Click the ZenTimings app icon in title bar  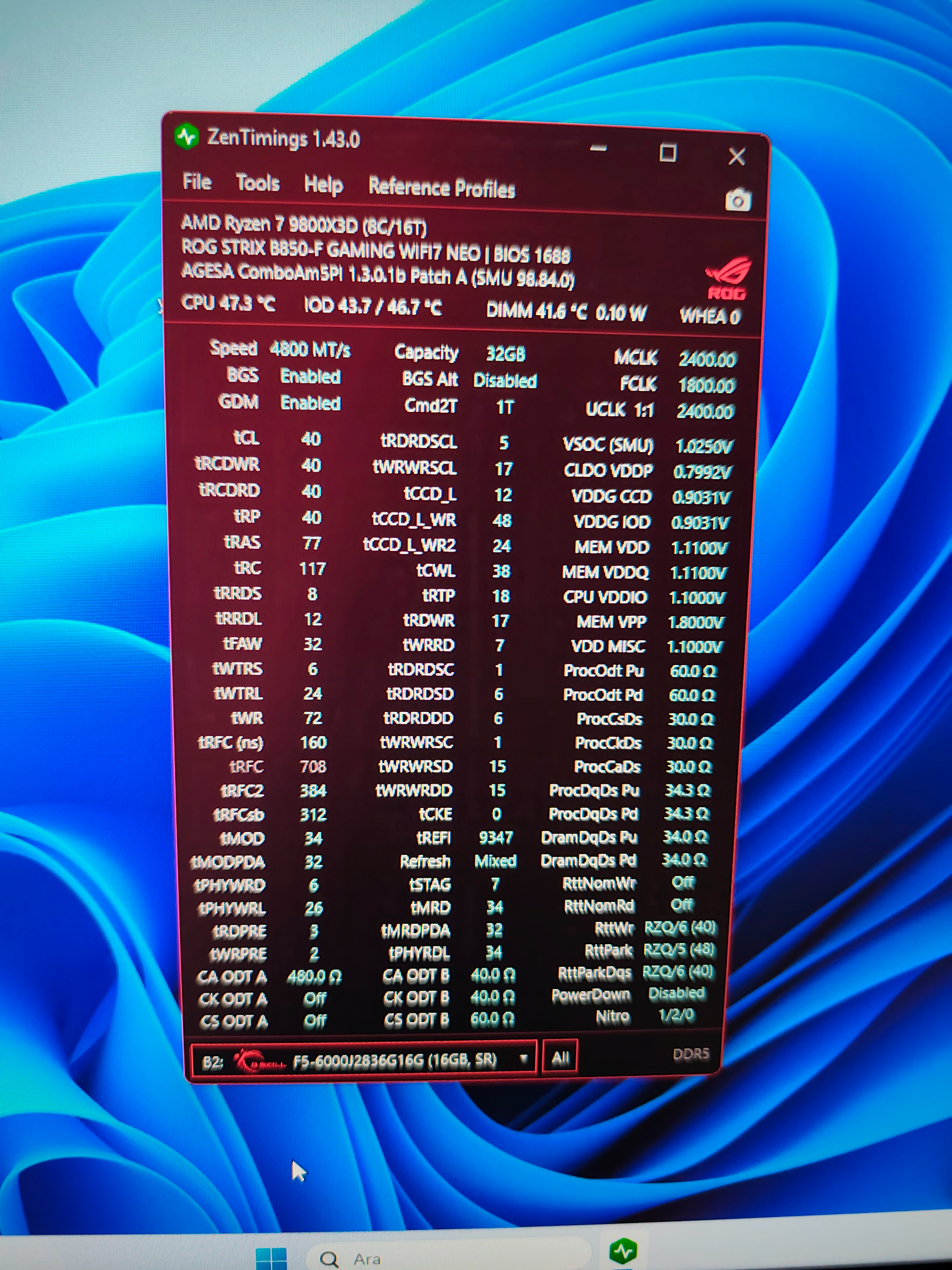point(187,136)
